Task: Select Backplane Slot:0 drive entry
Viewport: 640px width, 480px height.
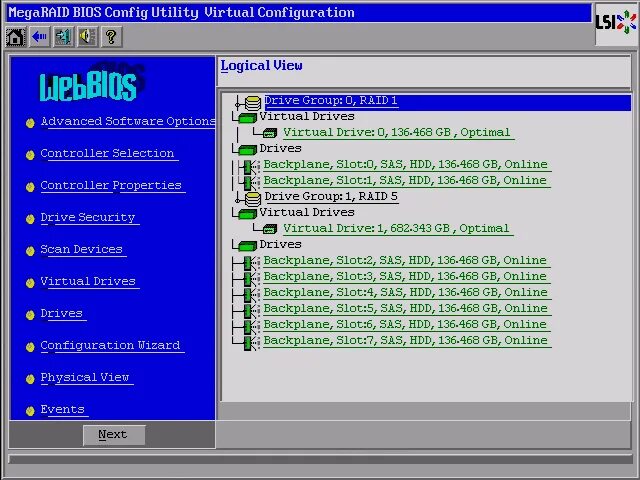Action: coord(405,164)
